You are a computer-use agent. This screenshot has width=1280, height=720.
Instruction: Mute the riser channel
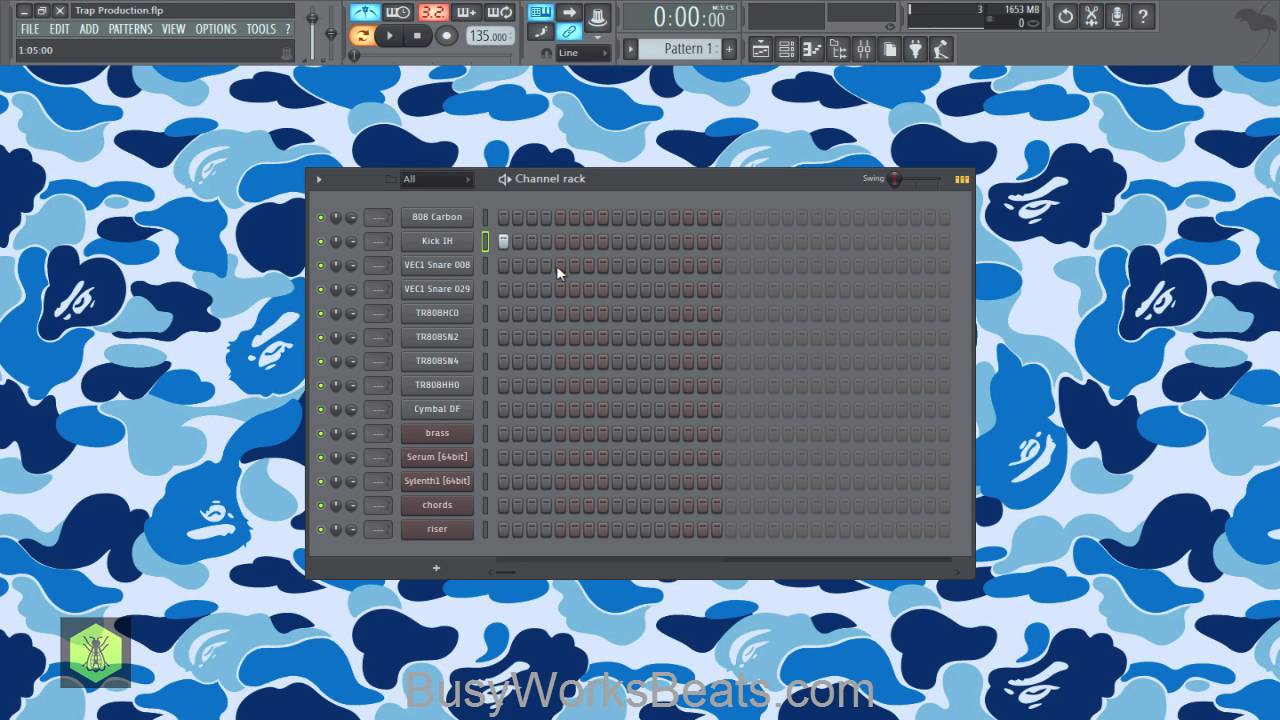[x=321, y=529]
